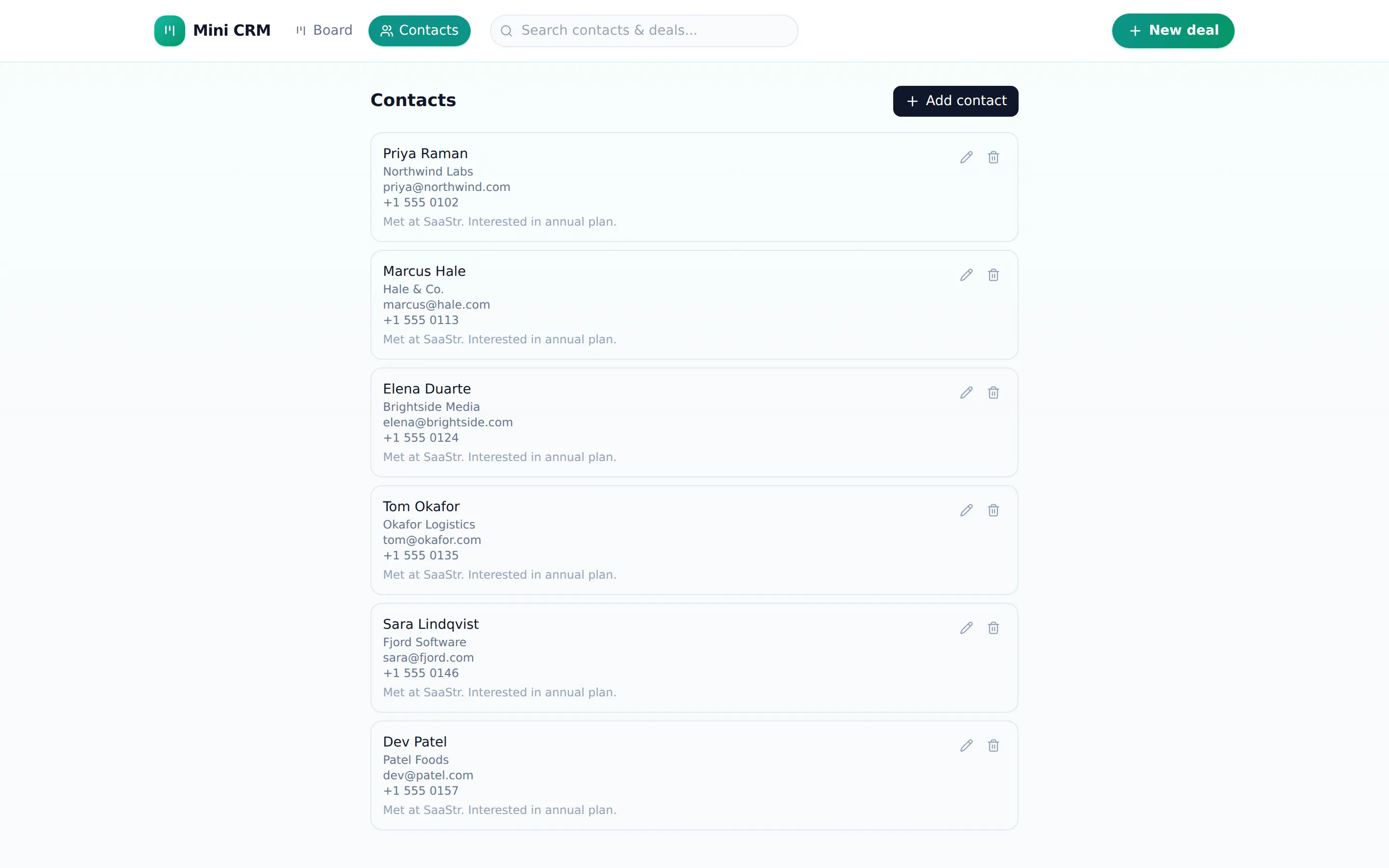Viewport: 1389px width, 868px height.
Task: Click phone number +1 555 0113
Action: click(x=421, y=320)
